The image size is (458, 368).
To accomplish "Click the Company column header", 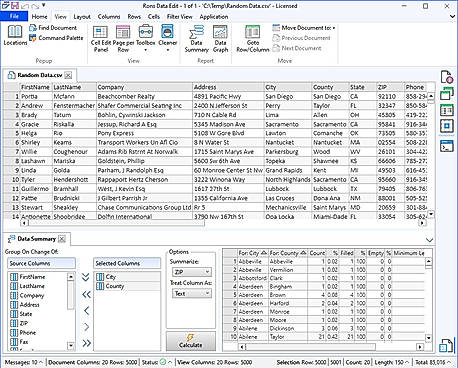I will click(x=144, y=87).
